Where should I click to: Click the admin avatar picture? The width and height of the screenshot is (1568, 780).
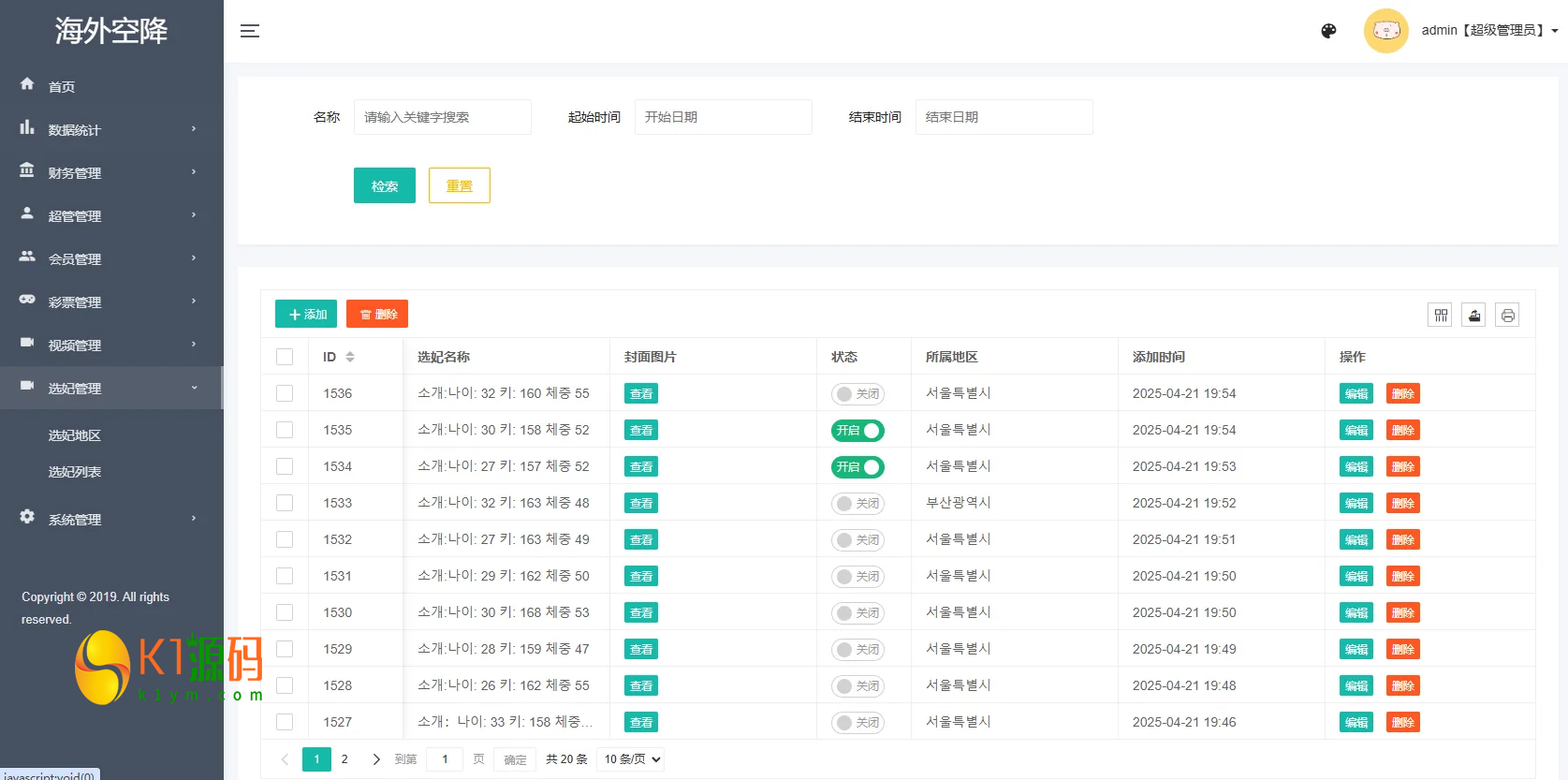(1385, 31)
